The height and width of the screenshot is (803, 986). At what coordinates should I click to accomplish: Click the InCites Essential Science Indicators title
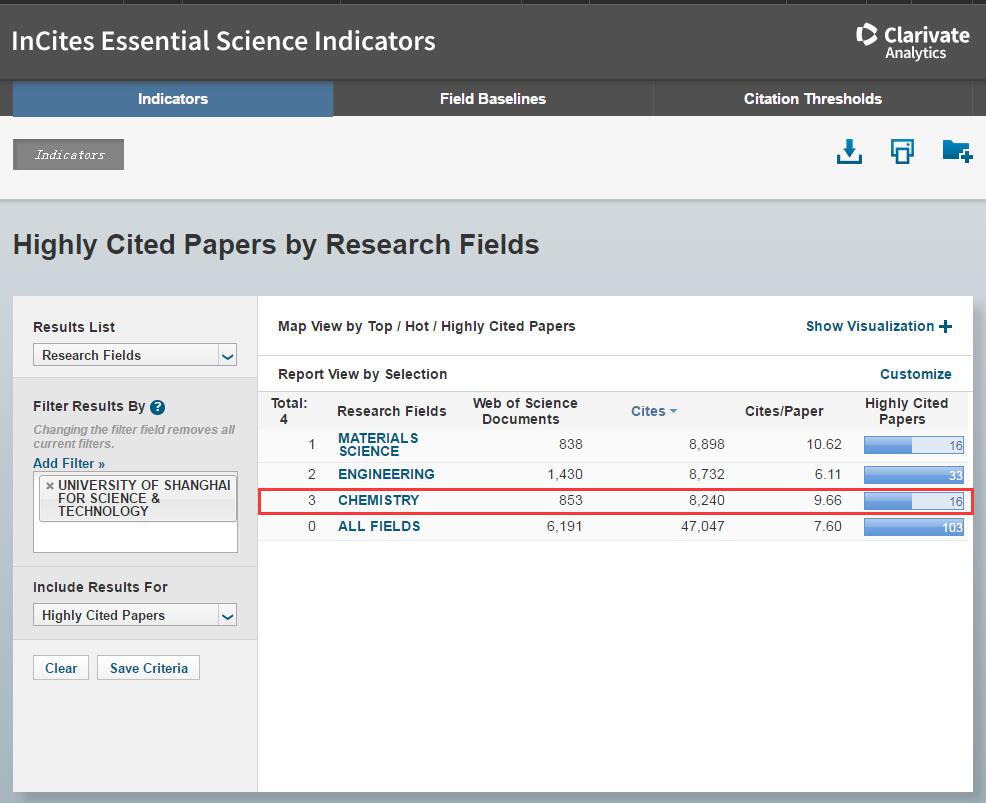(x=223, y=41)
